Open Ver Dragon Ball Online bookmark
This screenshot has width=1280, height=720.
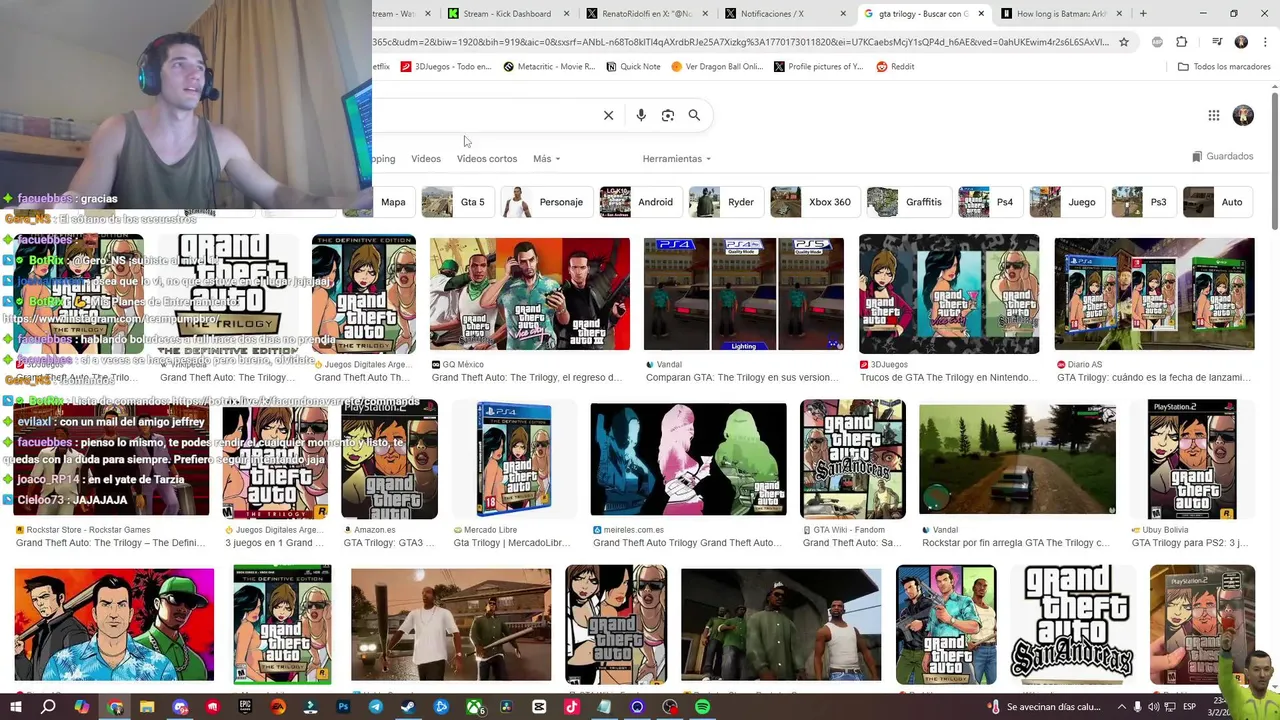(x=717, y=67)
